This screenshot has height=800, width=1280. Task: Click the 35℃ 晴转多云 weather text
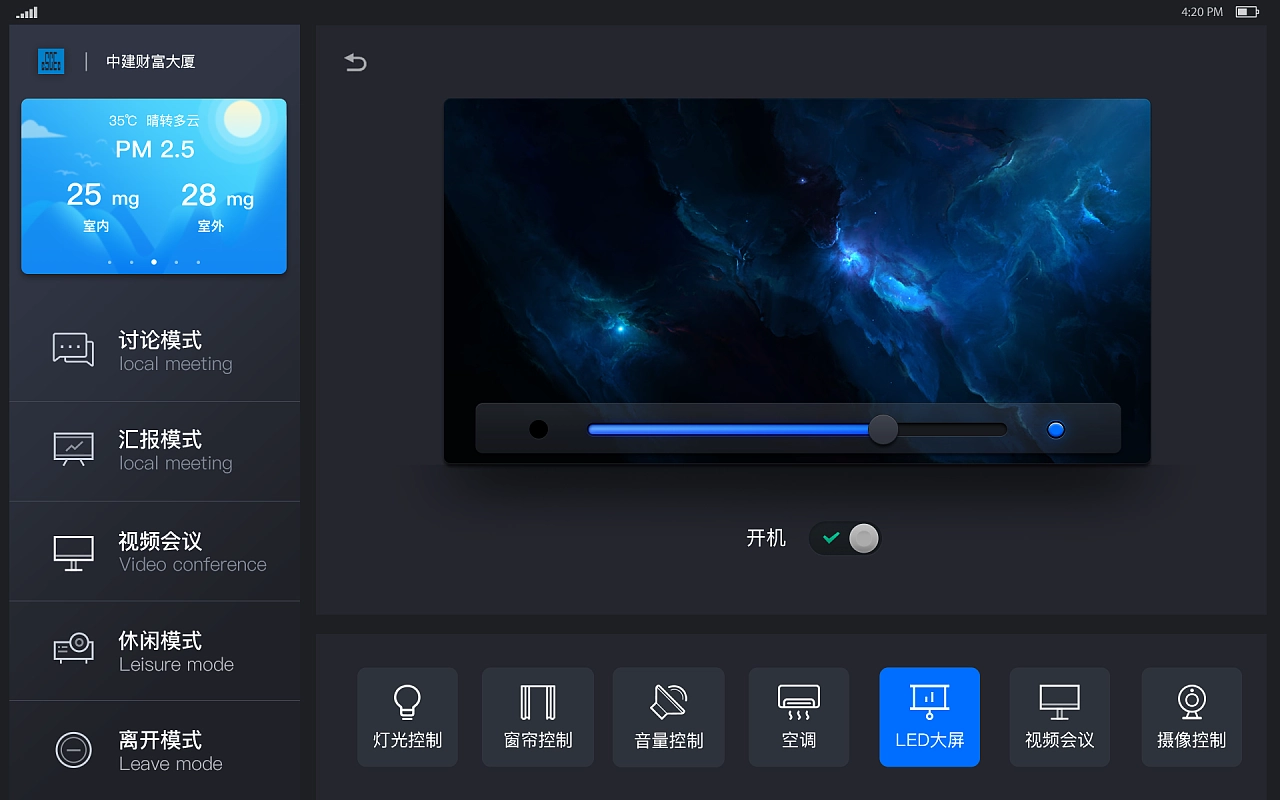coord(154,121)
